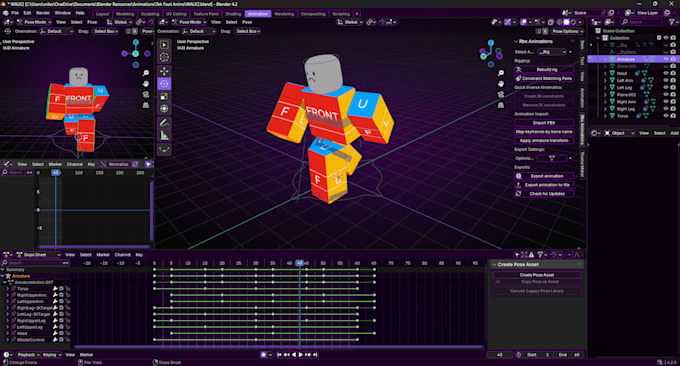Screen dimensions: 680x366
Task: Toggle visibility eye of Torso object
Action: (666, 116)
